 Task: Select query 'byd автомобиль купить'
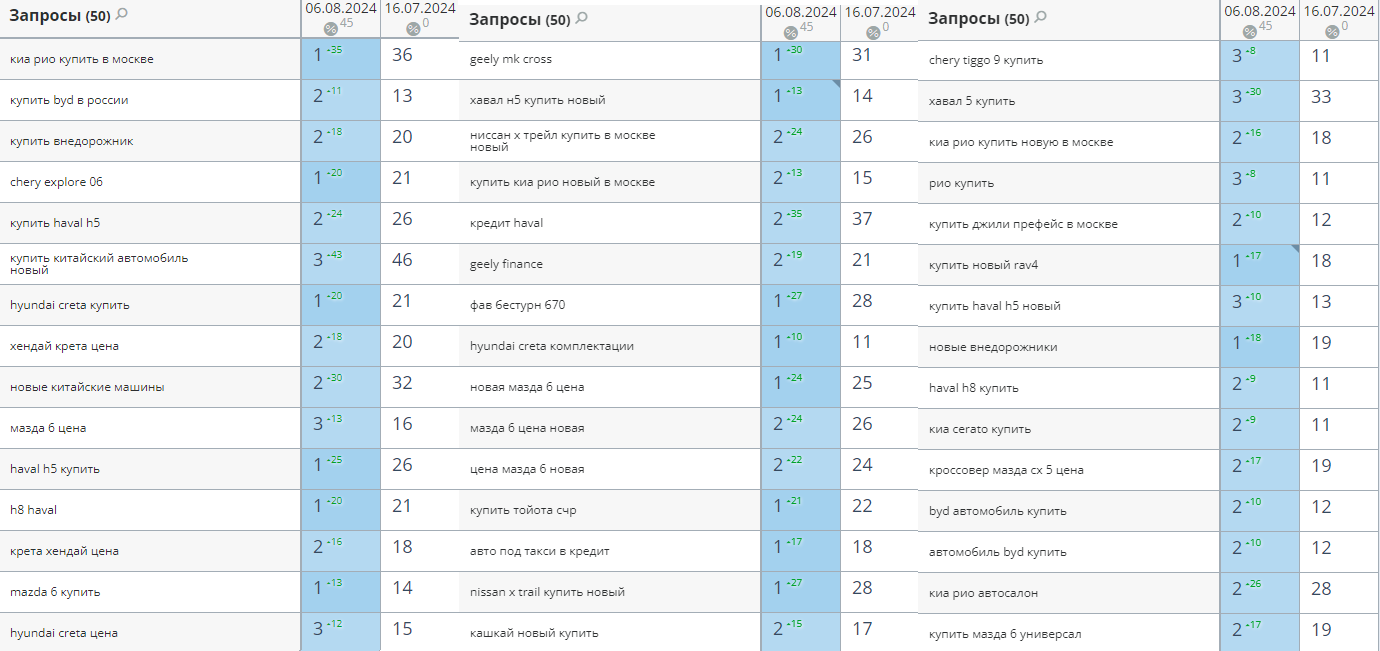(998, 511)
